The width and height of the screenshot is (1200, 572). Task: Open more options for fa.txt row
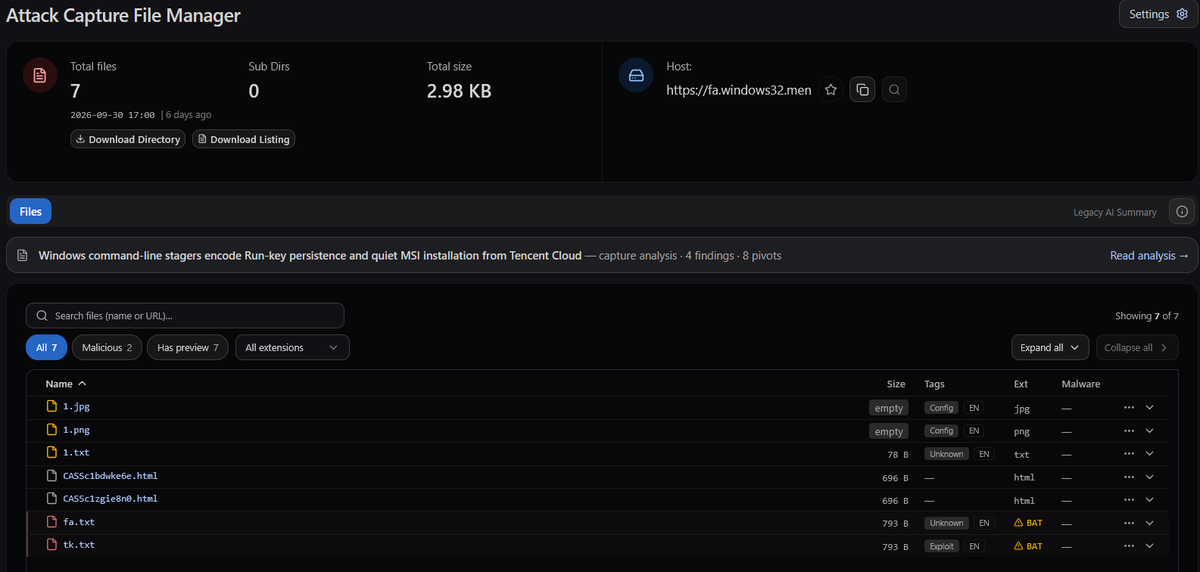click(1129, 522)
